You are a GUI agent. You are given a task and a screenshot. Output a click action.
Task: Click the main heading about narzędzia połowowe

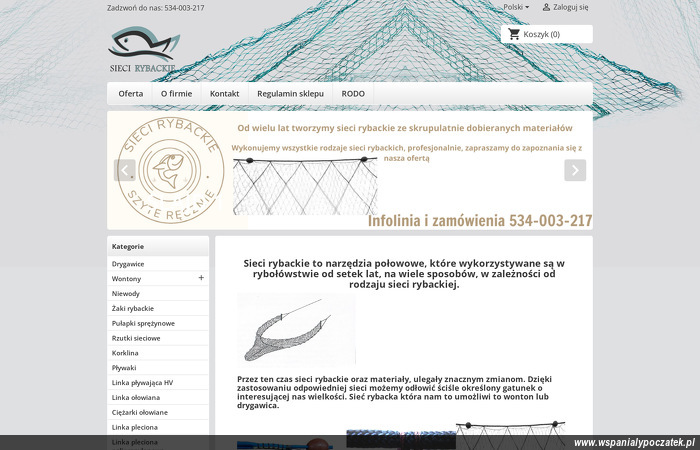tap(404, 274)
